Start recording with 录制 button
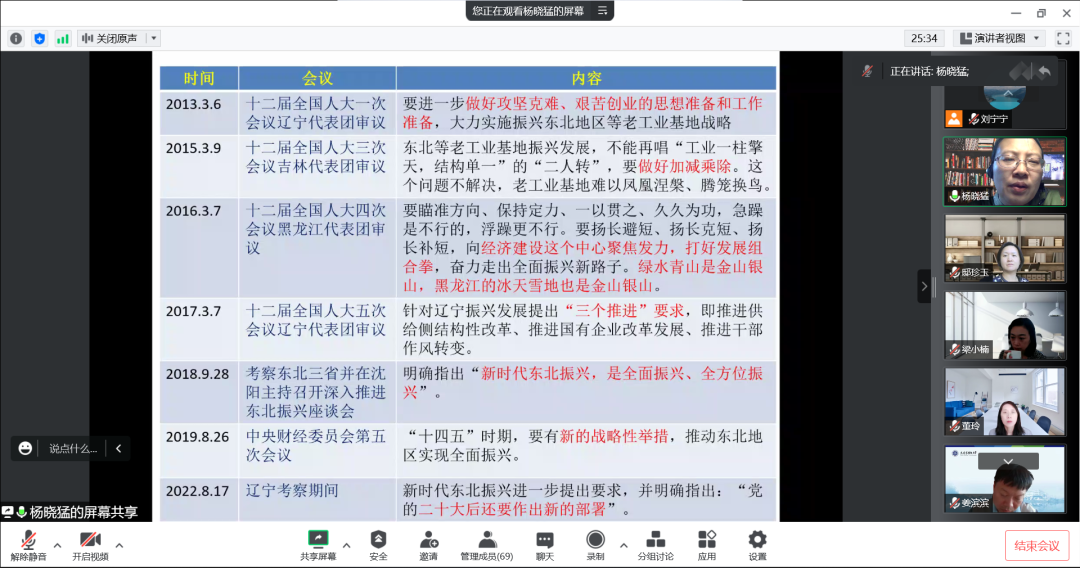 [595, 545]
